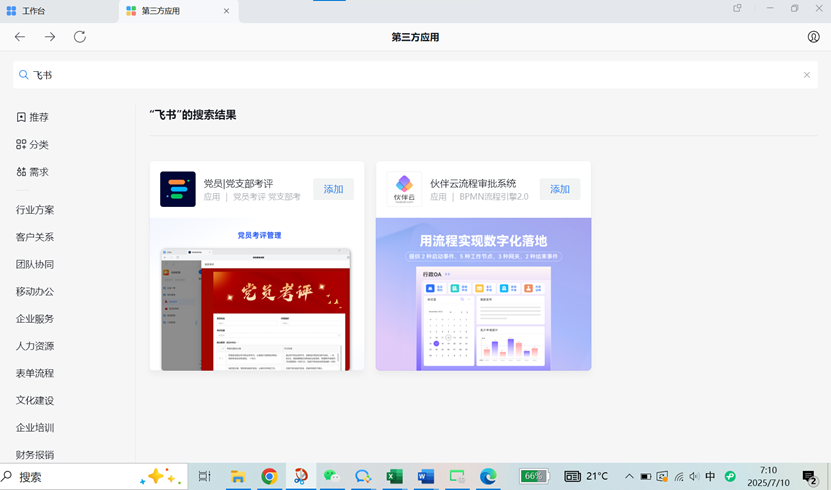Viewport: 831px width, 490px height.
Task: Open volume control in system tray
Action: click(x=694, y=476)
